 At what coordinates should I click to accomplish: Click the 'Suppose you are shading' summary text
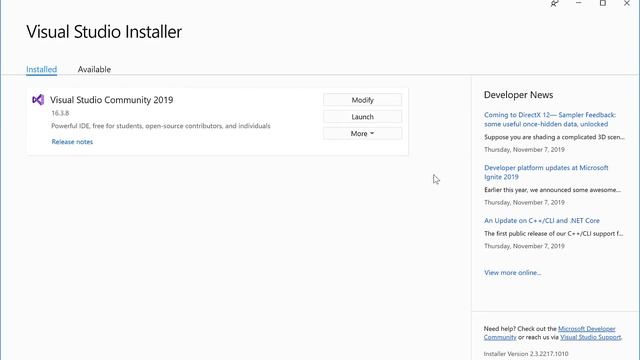[x=554, y=137]
